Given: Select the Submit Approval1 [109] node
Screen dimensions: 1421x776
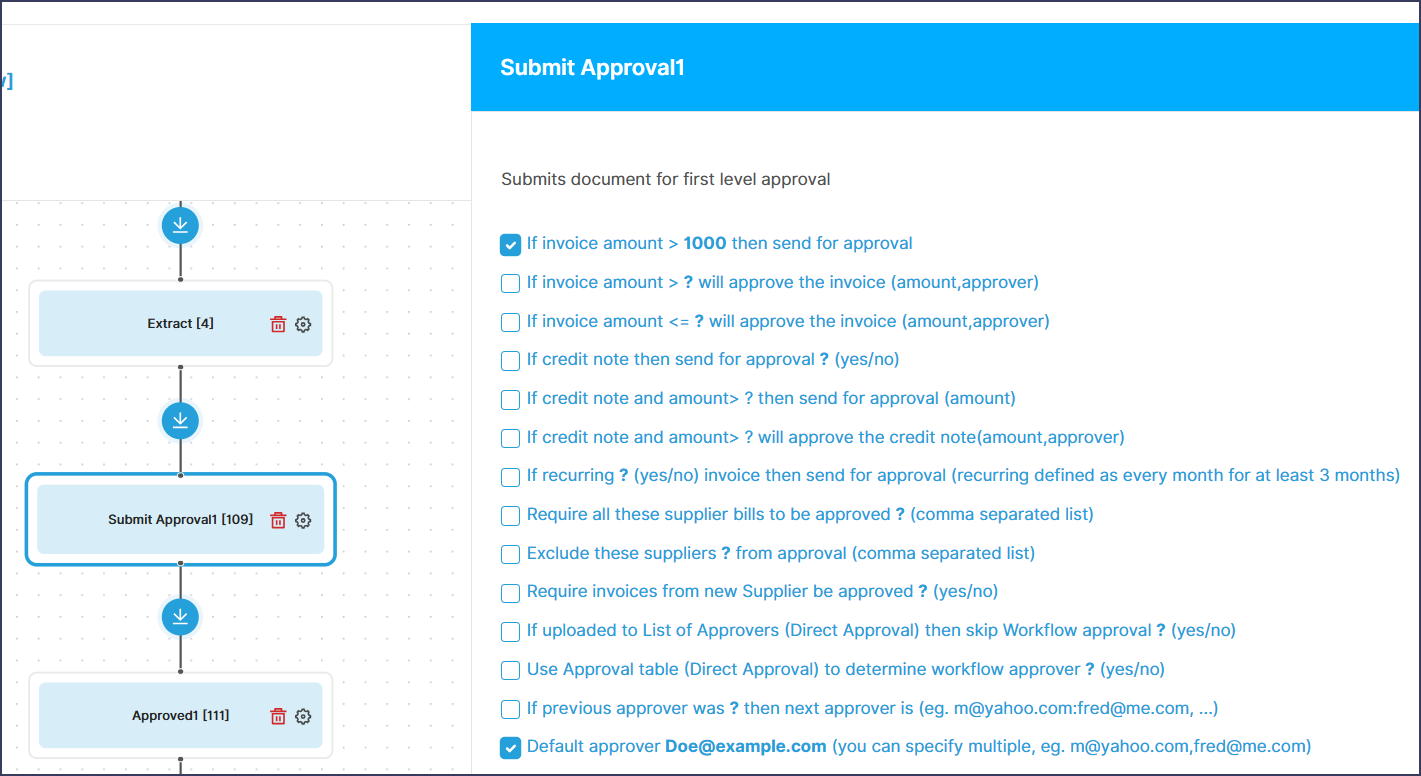Looking at the screenshot, I should point(181,520).
